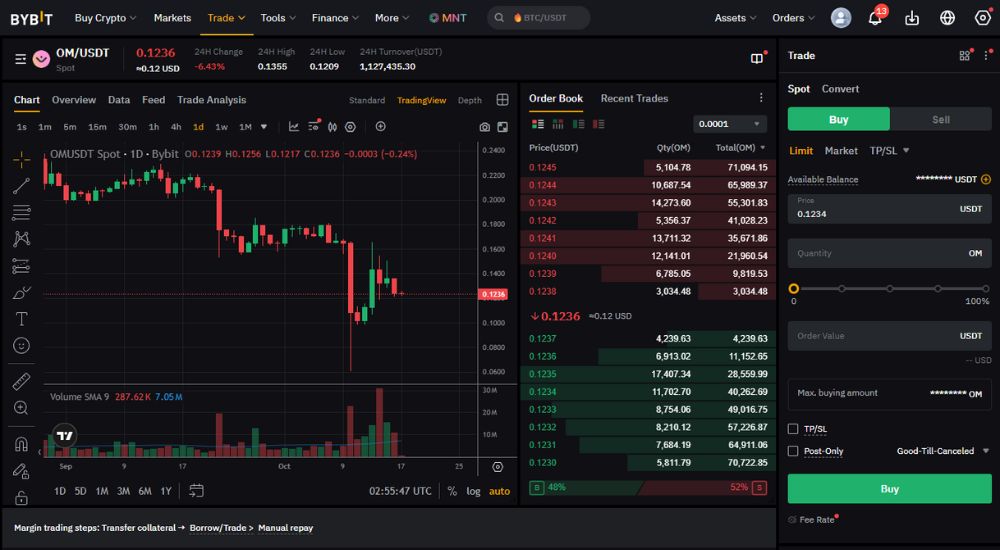Expand chart to fullscreen

(503, 127)
